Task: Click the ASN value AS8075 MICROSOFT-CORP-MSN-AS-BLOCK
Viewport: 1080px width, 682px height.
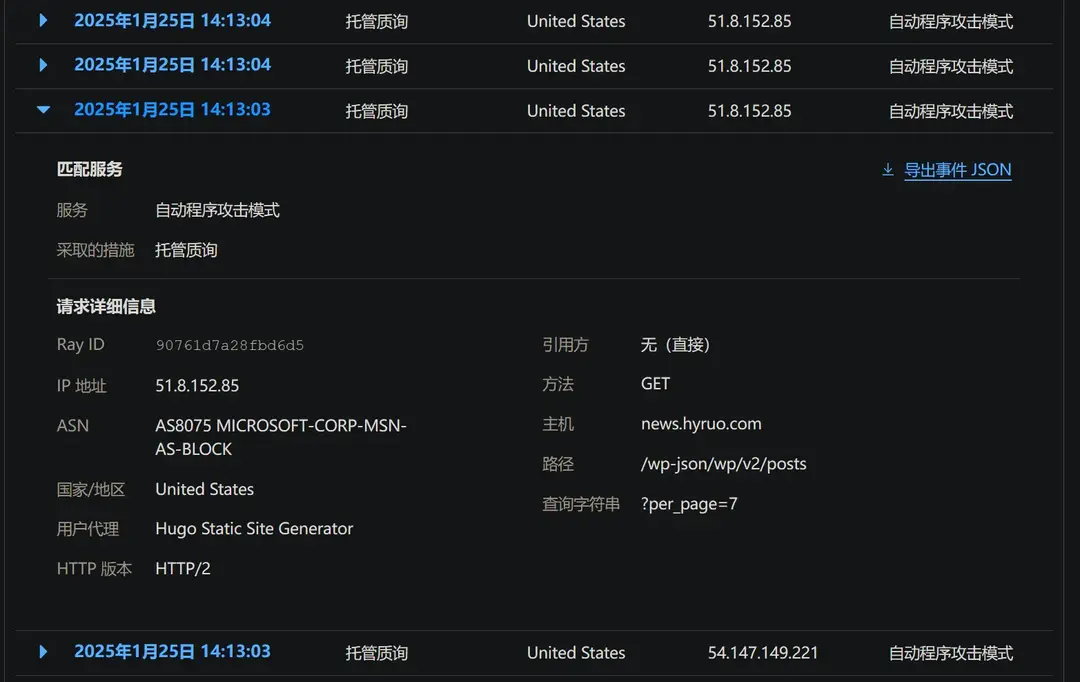Action: coord(280,437)
